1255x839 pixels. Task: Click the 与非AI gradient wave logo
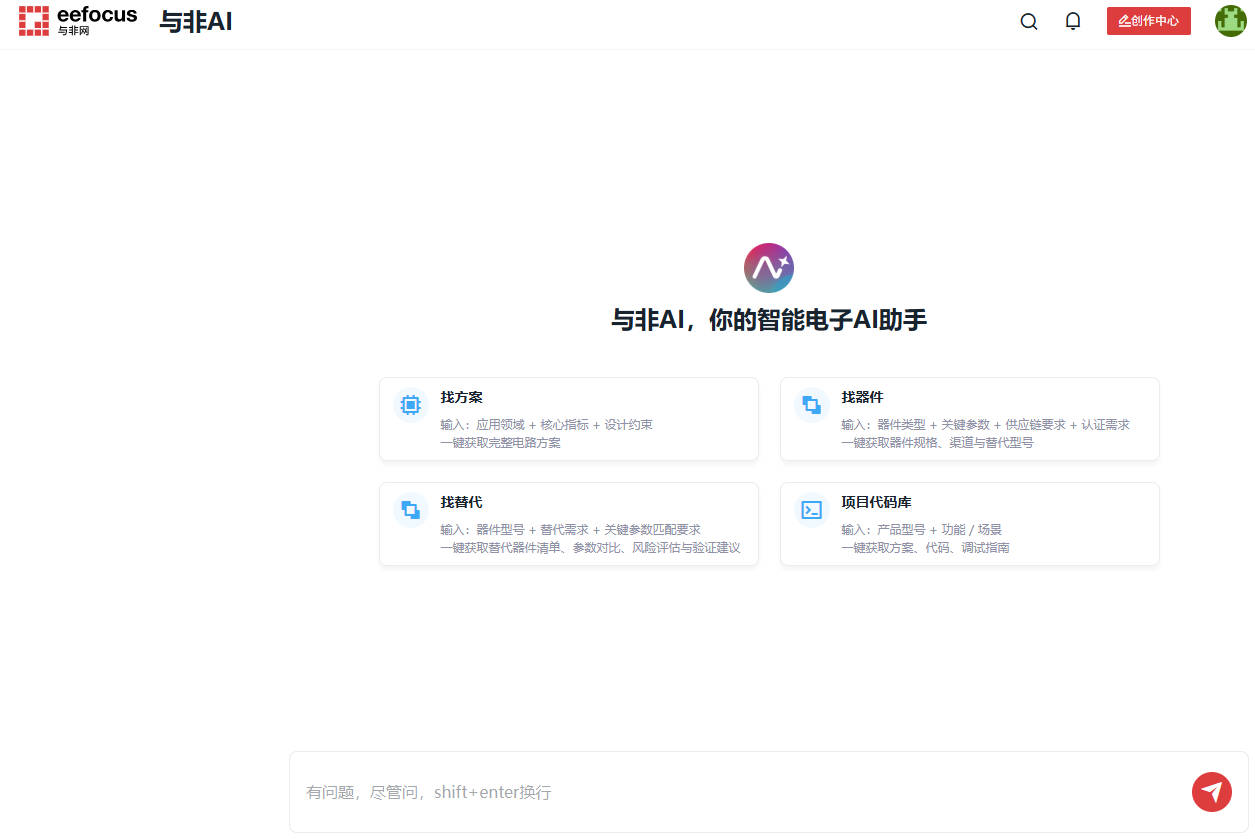pyautogui.click(x=768, y=268)
